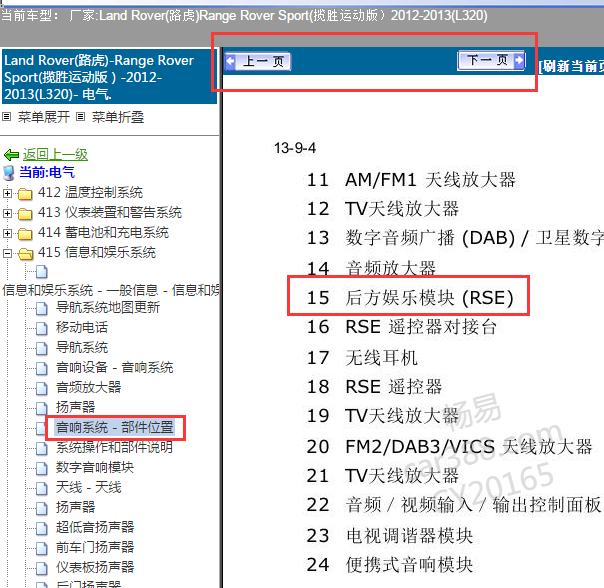Viewport: 604px width, 588px height.
Task: Click the 返回上一级 back link
Action: pos(55,155)
